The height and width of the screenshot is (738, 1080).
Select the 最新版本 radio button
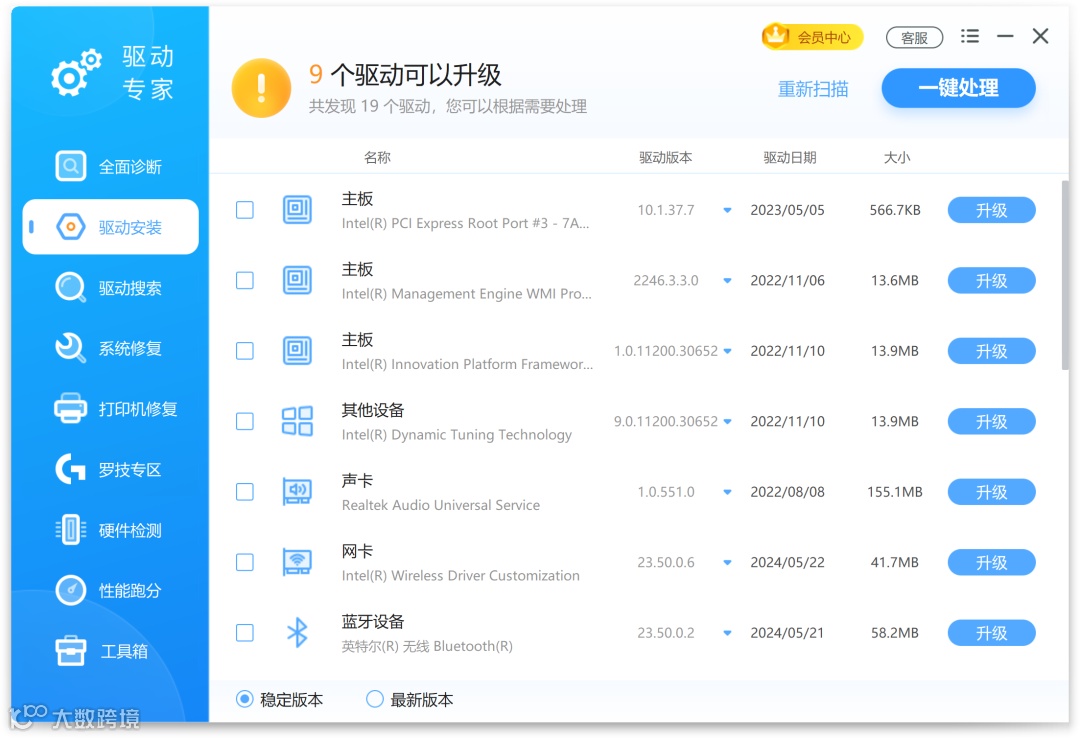point(375,699)
